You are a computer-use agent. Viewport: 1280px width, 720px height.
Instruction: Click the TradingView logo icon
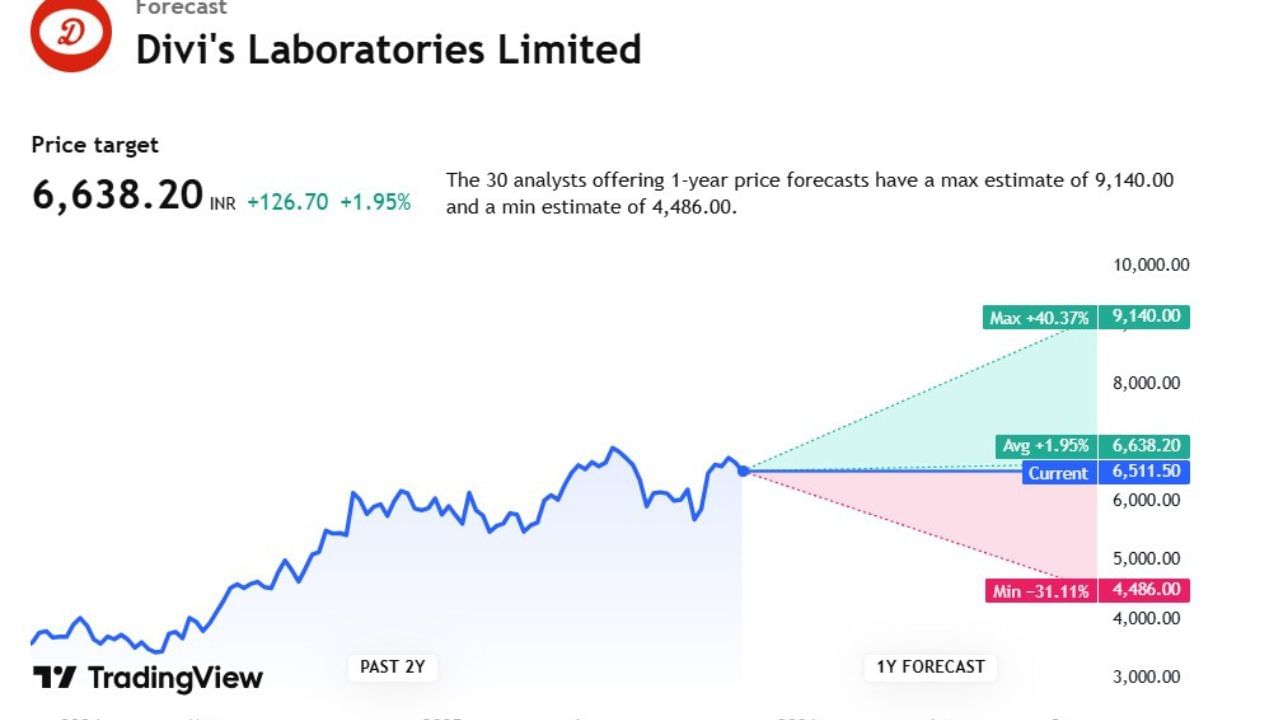(x=54, y=678)
